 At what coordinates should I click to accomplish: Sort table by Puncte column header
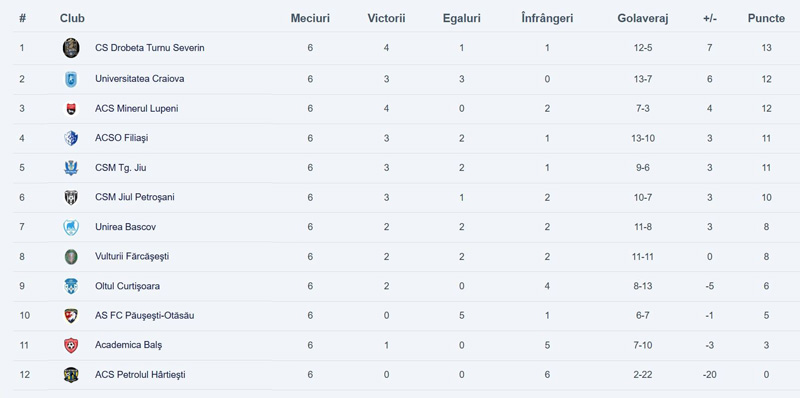tap(766, 18)
